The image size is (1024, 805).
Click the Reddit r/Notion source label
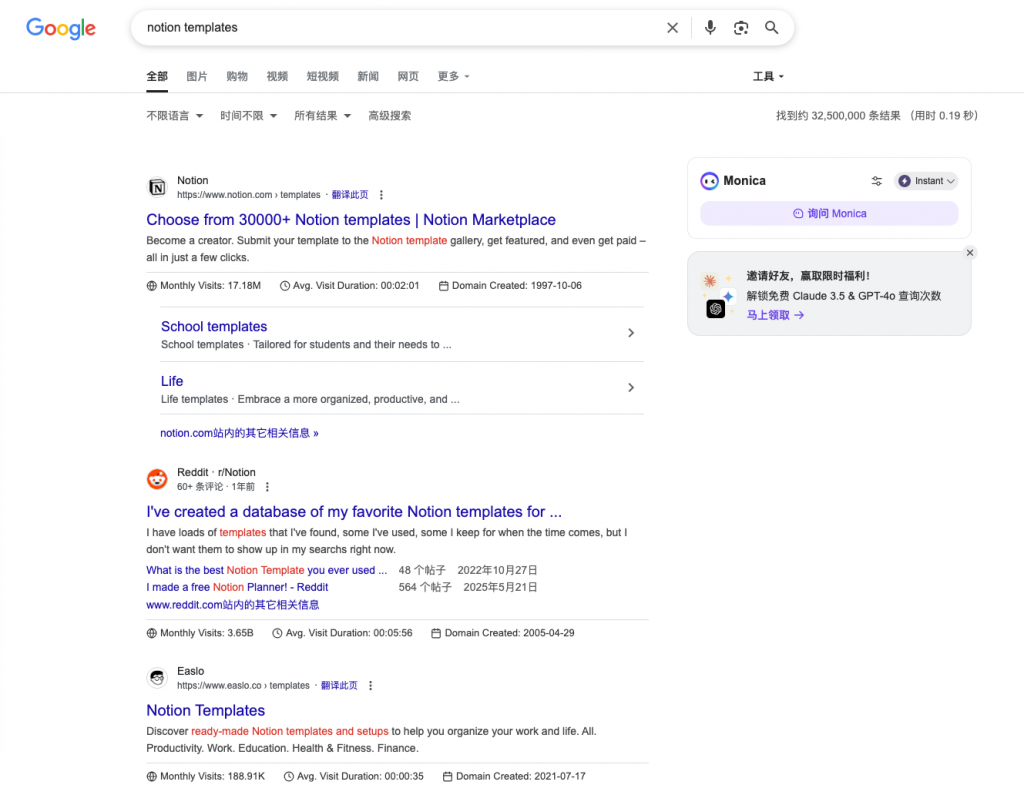click(x=216, y=472)
